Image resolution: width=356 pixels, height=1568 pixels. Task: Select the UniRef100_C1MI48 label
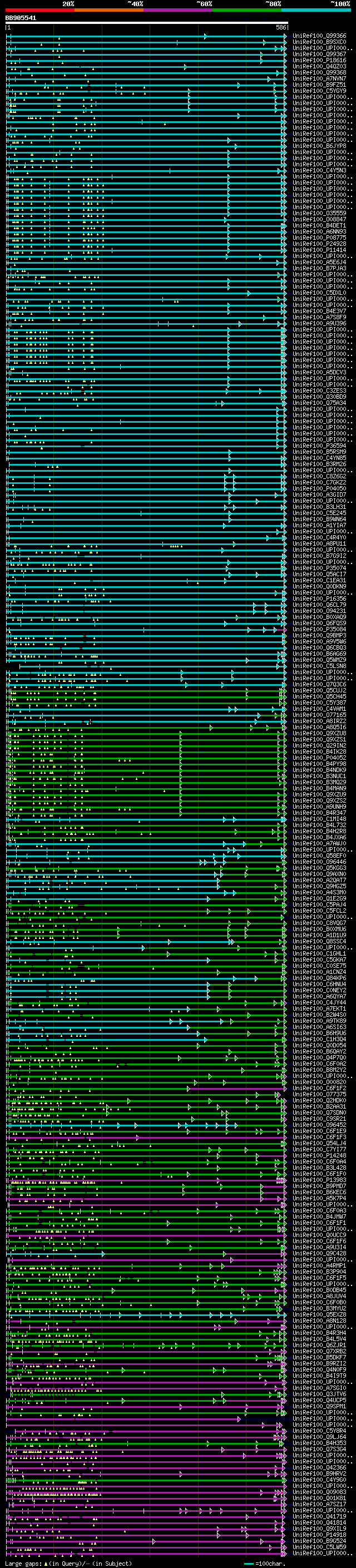coord(319,819)
